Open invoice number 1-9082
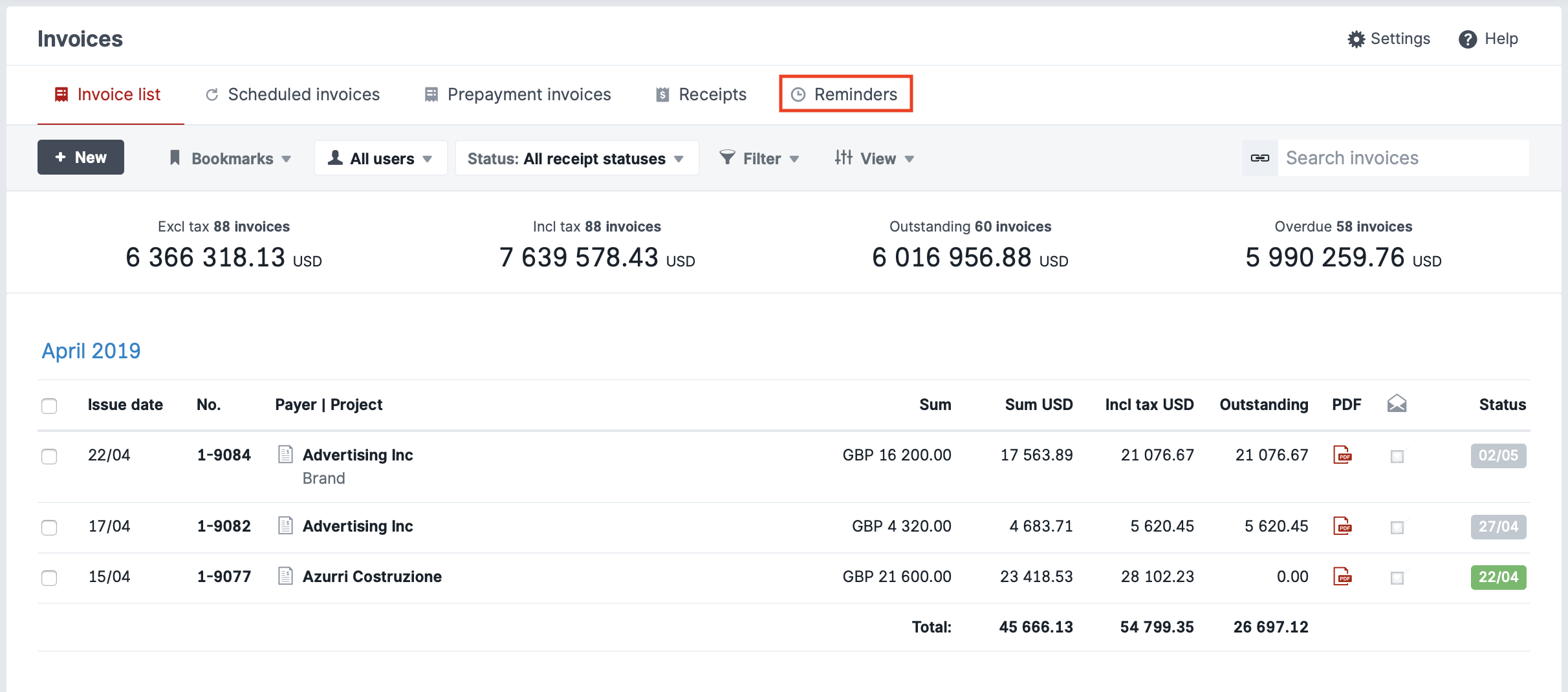Image resolution: width=1568 pixels, height=692 pixels. (x=224, y=526)
